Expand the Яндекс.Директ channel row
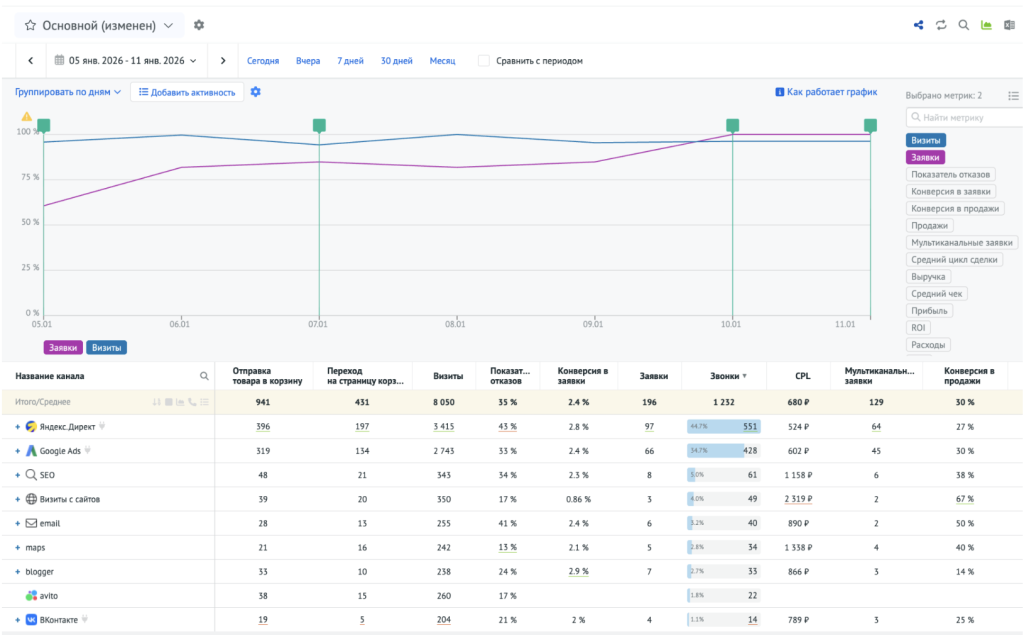Viewport: 1024px width, 635px height. 18,427
